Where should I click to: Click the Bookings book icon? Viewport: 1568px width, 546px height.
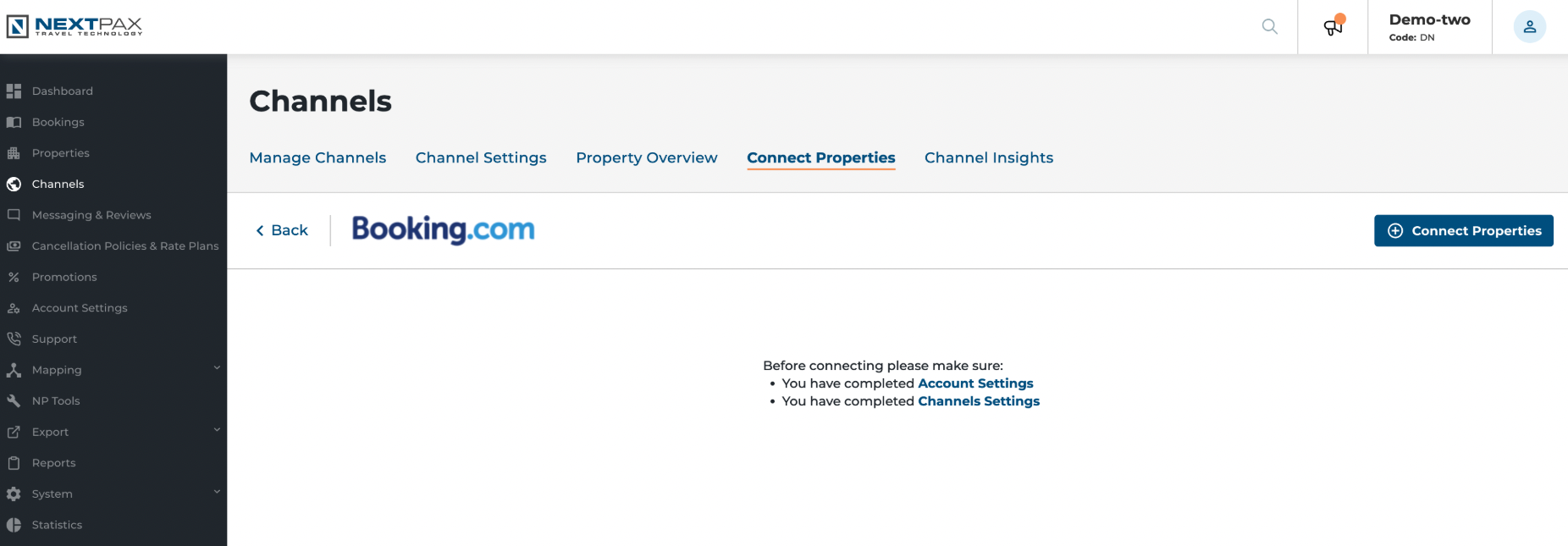pyautogui.click(x=14, y=122)
